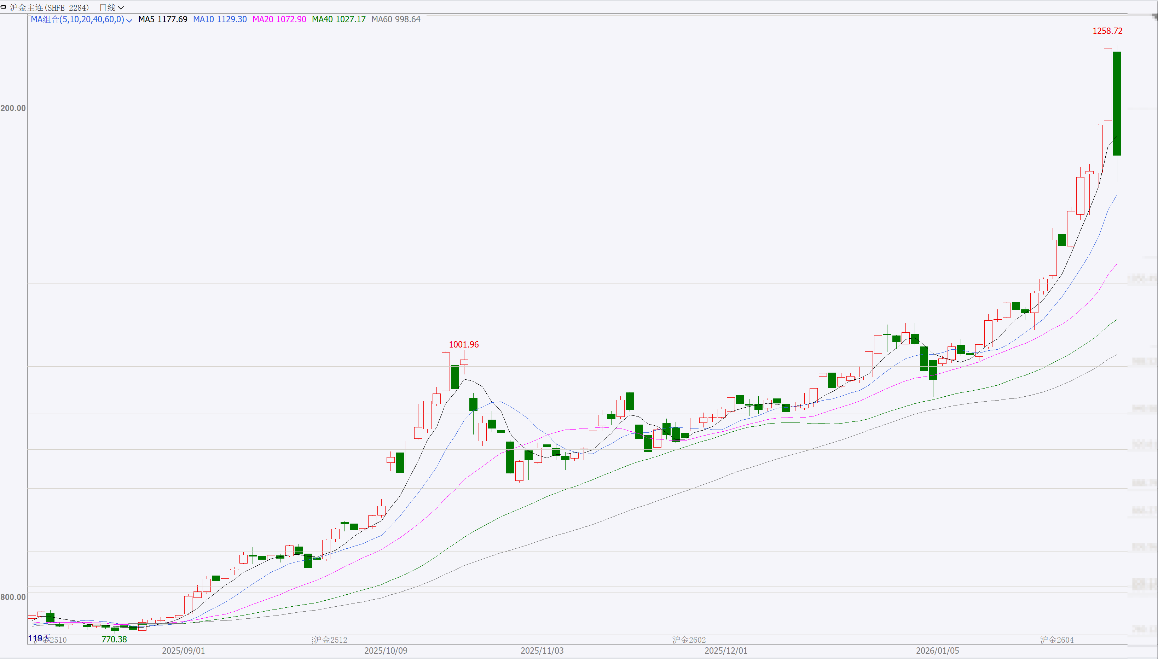
Task: Click the green MA40 1027.17 label
Action: click(339, 19)
